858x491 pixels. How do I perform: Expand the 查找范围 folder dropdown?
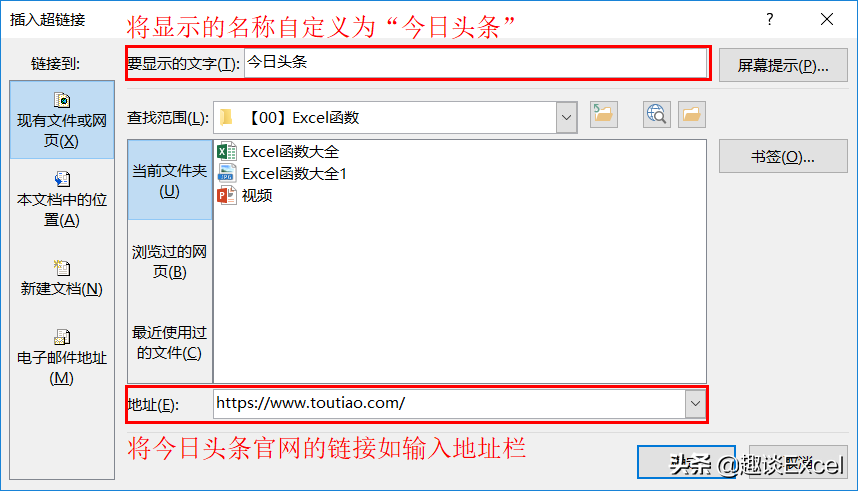[566, 117]
